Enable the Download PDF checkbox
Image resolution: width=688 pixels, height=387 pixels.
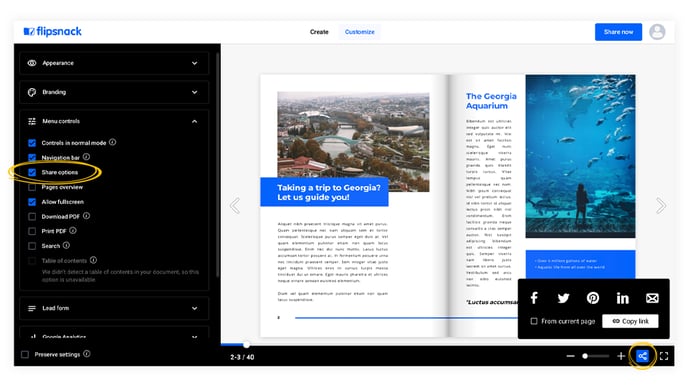[x=32, y=217]
